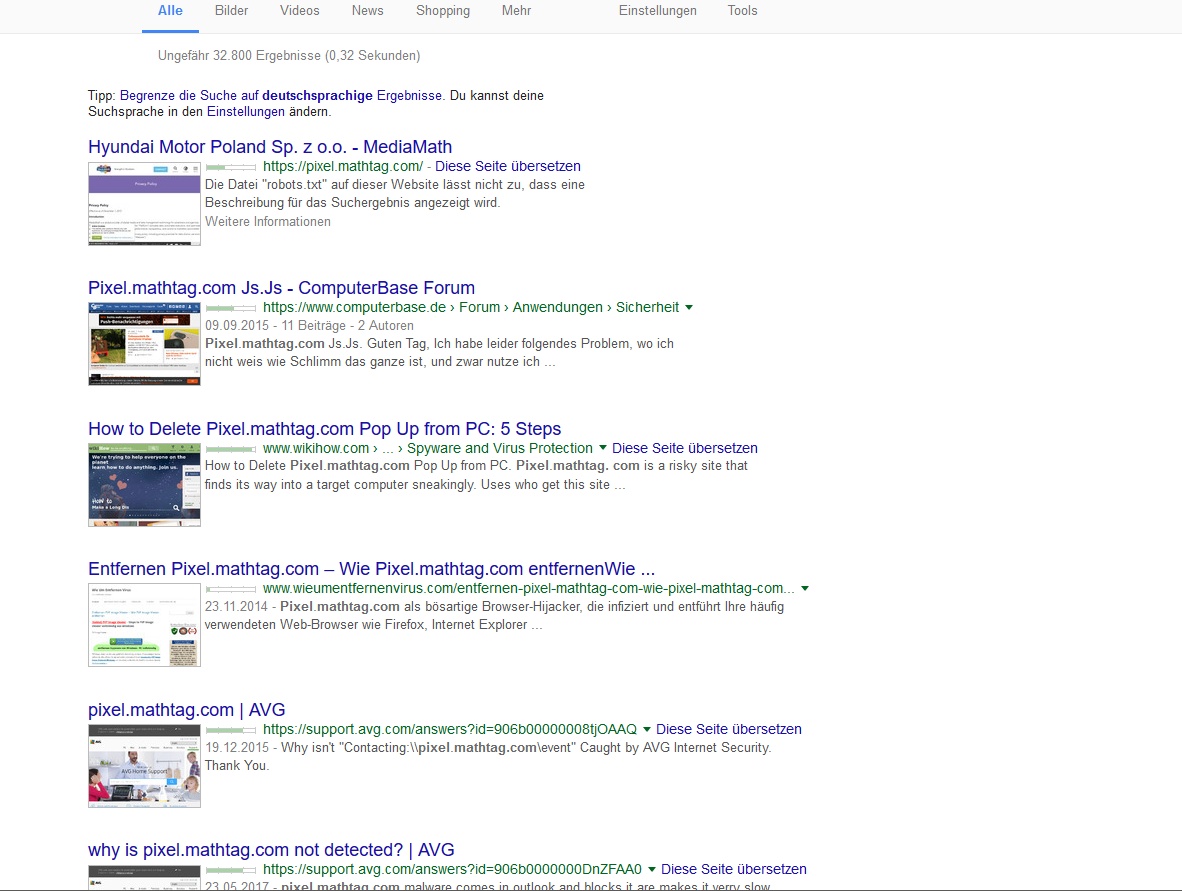Click the rating bar beside wieumentfernenvirus.com URL
Viewport: 1182px width, 891px height.
(x=231, y=589)
